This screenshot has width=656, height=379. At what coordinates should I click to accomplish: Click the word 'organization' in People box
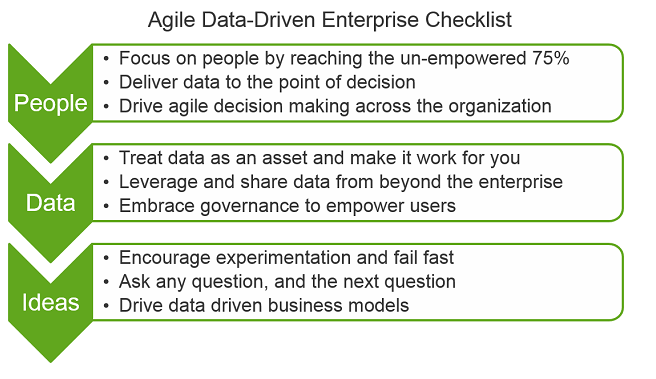click(500, 106)
